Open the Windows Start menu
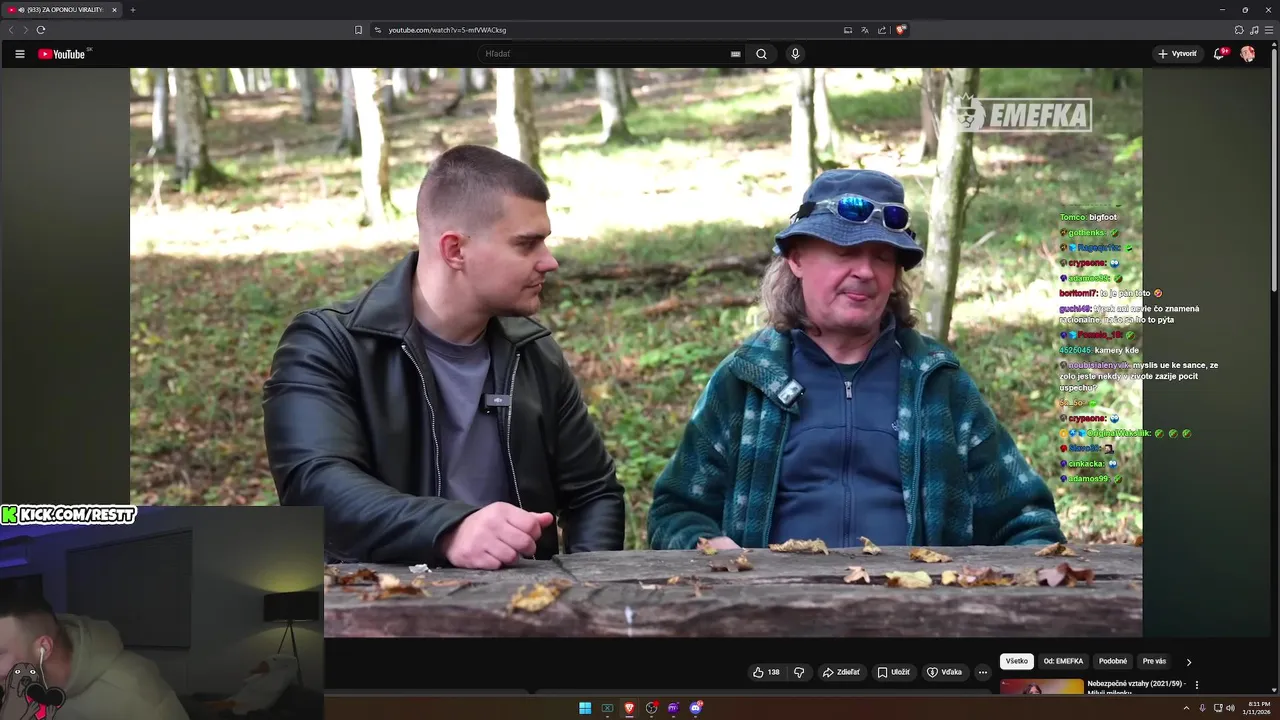Viewport: 1280px width, 720px height. tap(585, 708)
